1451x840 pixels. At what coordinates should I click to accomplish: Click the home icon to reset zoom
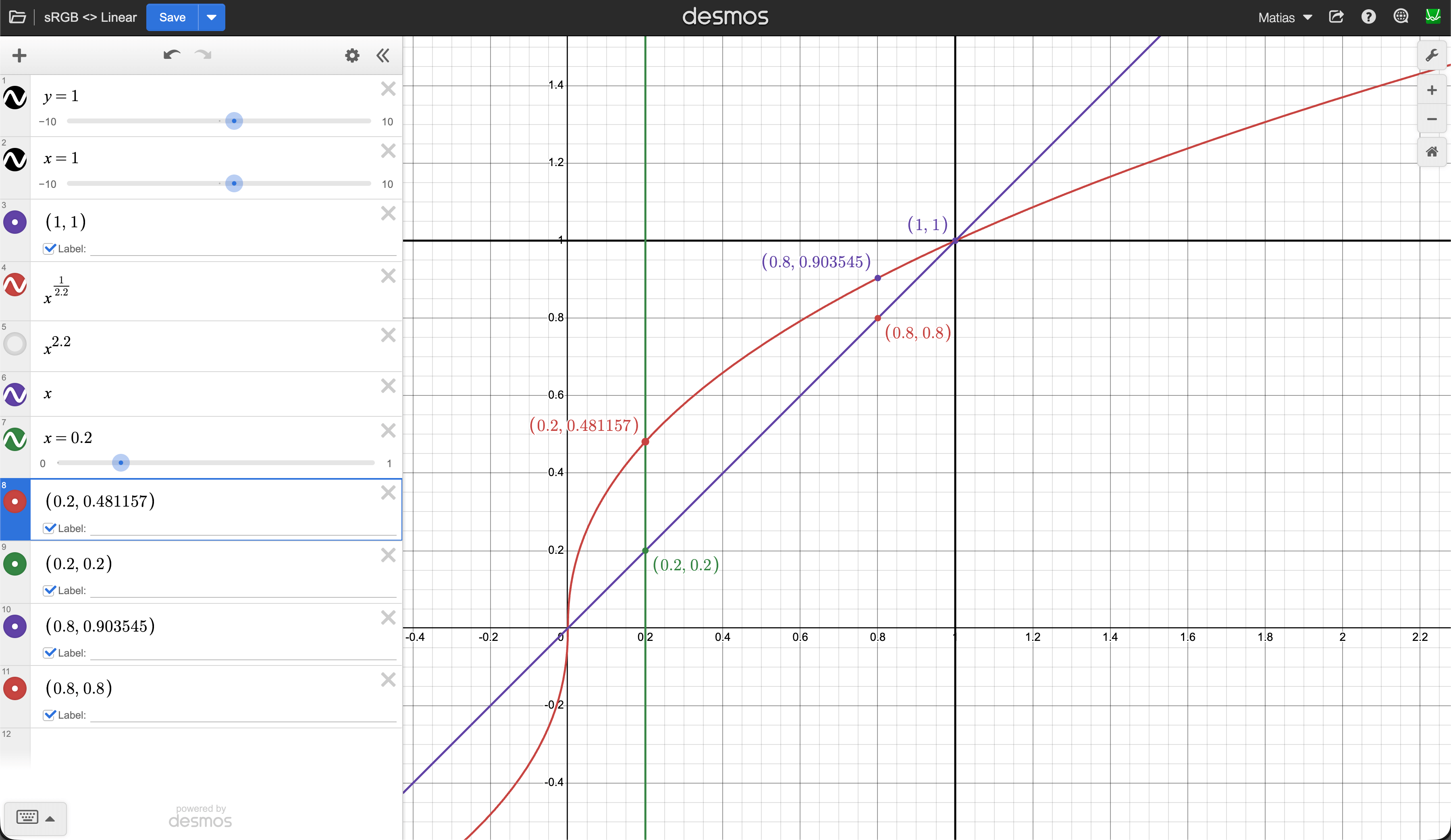pos(1432,152)
